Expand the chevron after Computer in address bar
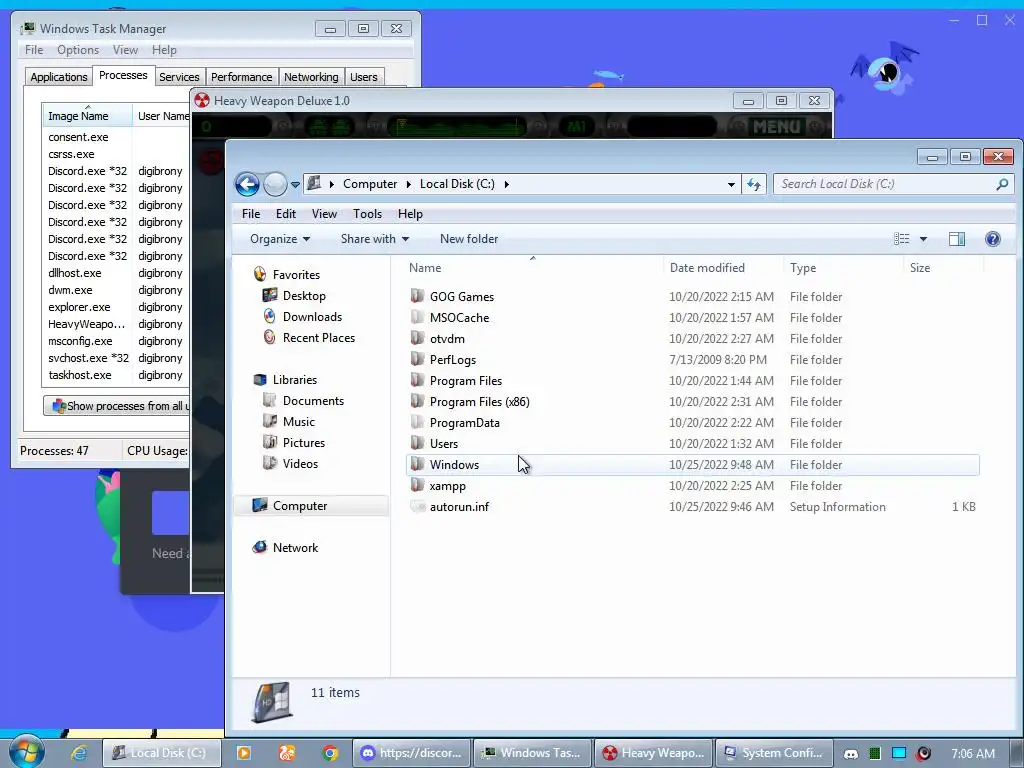This screenshot has width=1024, height=768. click(408, 184)
